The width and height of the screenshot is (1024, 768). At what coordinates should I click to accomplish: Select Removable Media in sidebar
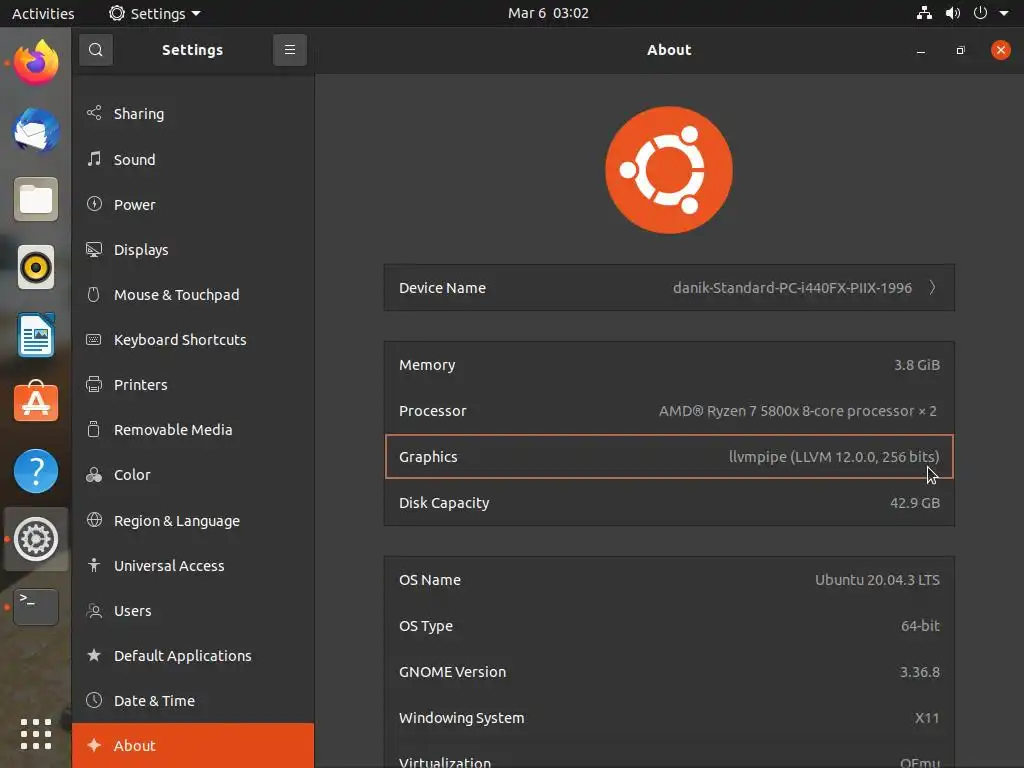pos(193,430)
